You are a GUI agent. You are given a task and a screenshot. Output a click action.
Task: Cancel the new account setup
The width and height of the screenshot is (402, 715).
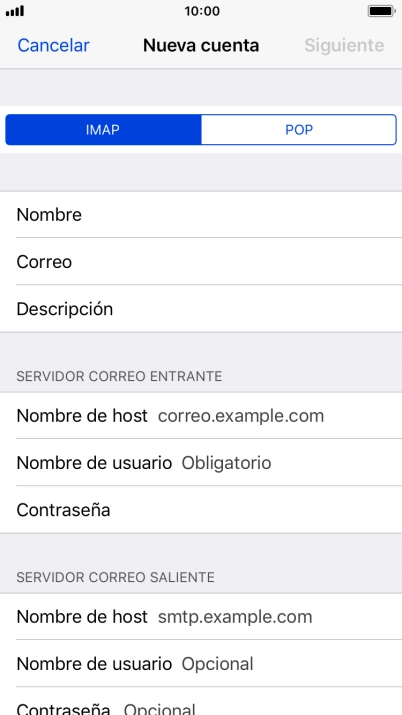click(x=53, y=46)
